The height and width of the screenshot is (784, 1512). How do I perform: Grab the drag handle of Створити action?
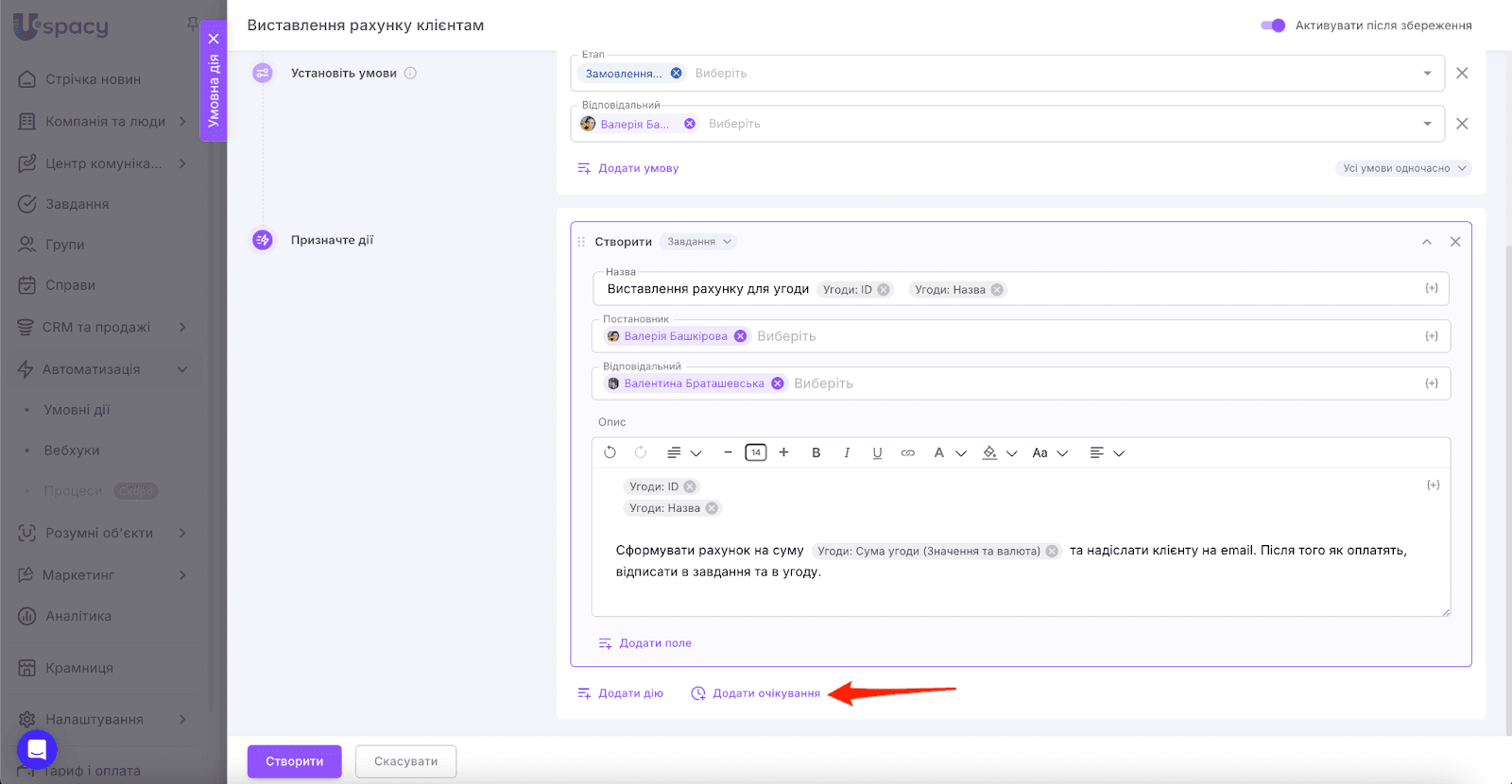(x=581, y=242)
